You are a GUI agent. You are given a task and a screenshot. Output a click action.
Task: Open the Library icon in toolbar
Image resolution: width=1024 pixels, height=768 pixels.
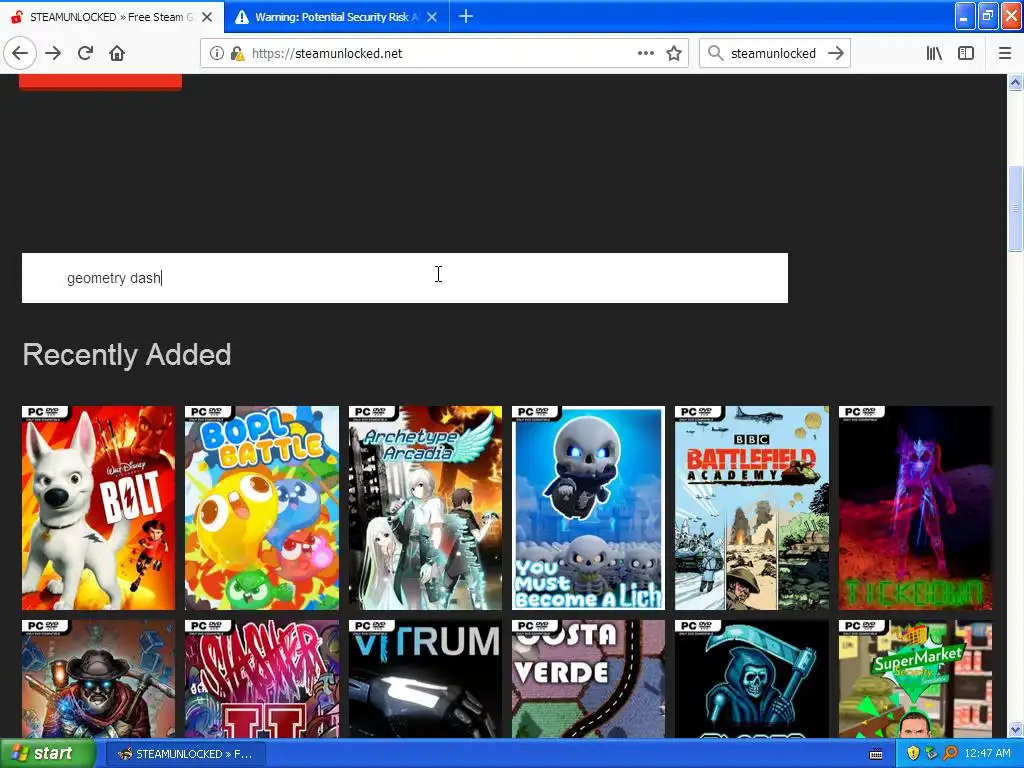coord(934,54)
